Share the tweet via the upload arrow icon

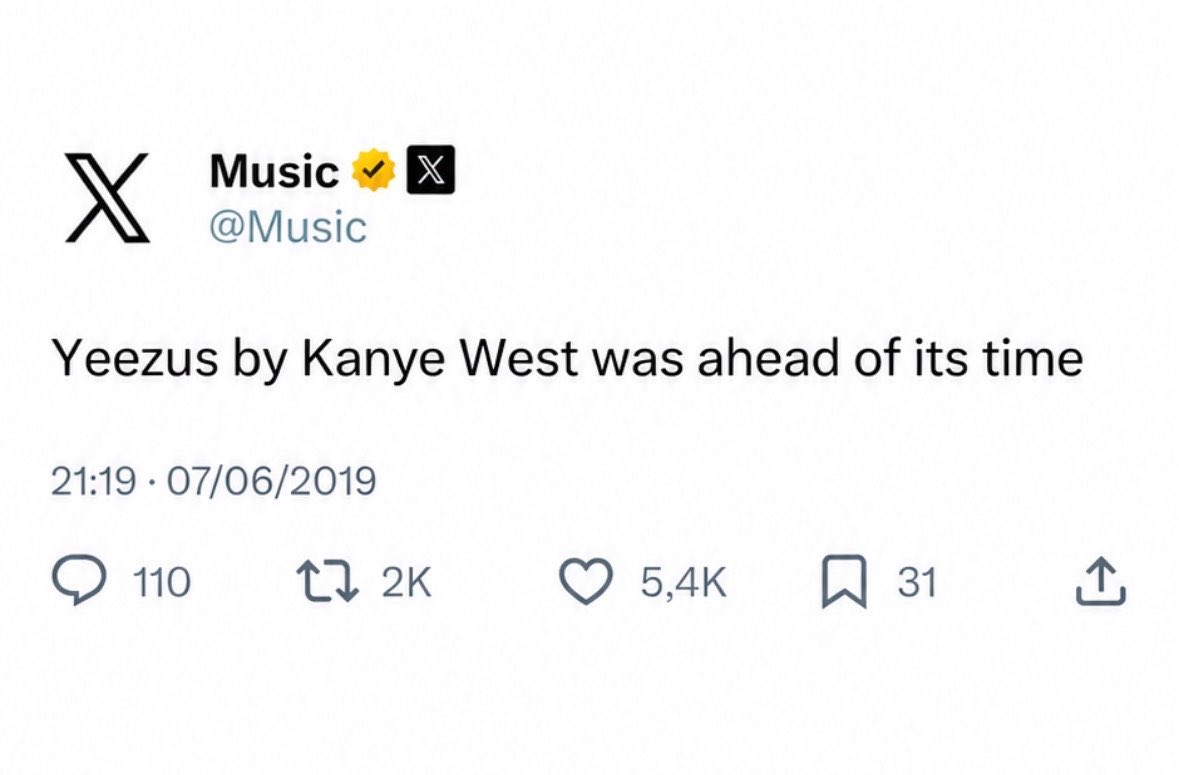(x=1101, y=581)
